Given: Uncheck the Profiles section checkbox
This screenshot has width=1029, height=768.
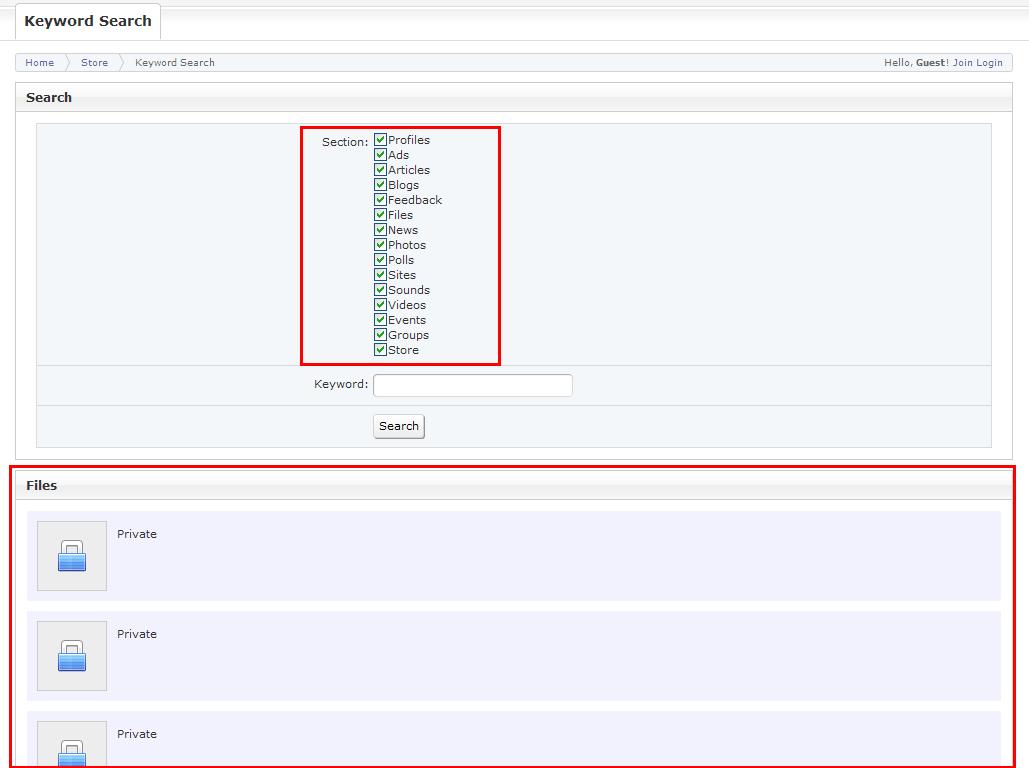Looking at the screenshot, I should 380,140.
